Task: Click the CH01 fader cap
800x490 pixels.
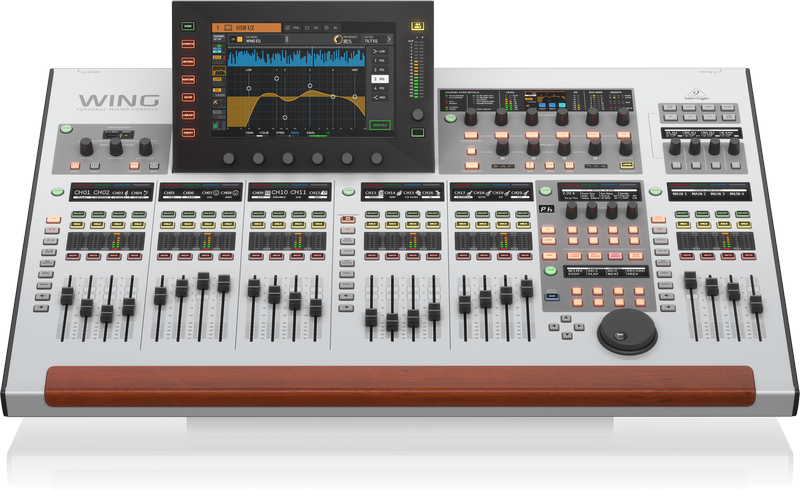Action: coord(68,297)
